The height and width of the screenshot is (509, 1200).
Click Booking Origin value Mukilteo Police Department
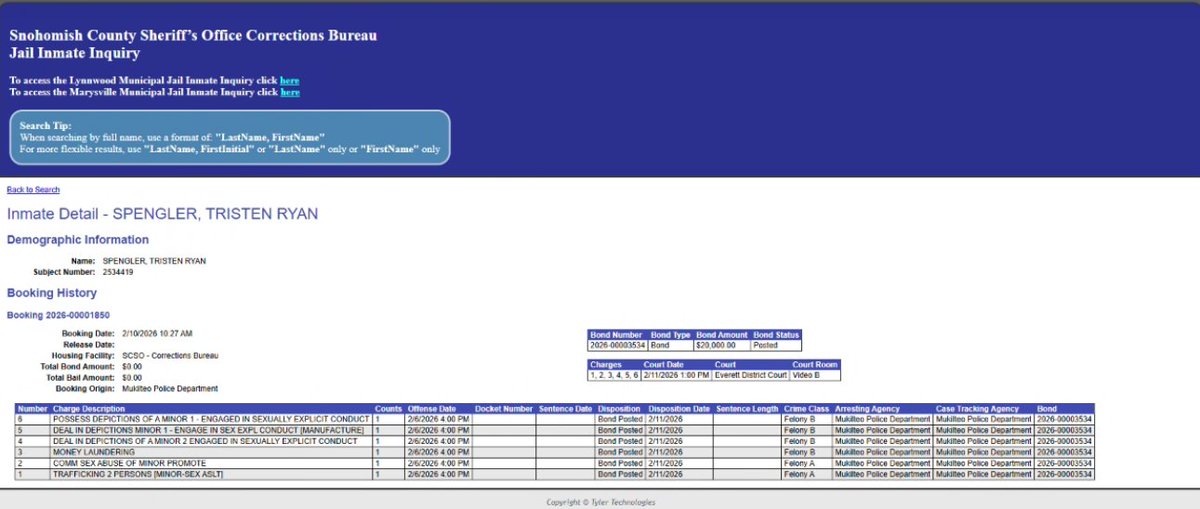170,388
